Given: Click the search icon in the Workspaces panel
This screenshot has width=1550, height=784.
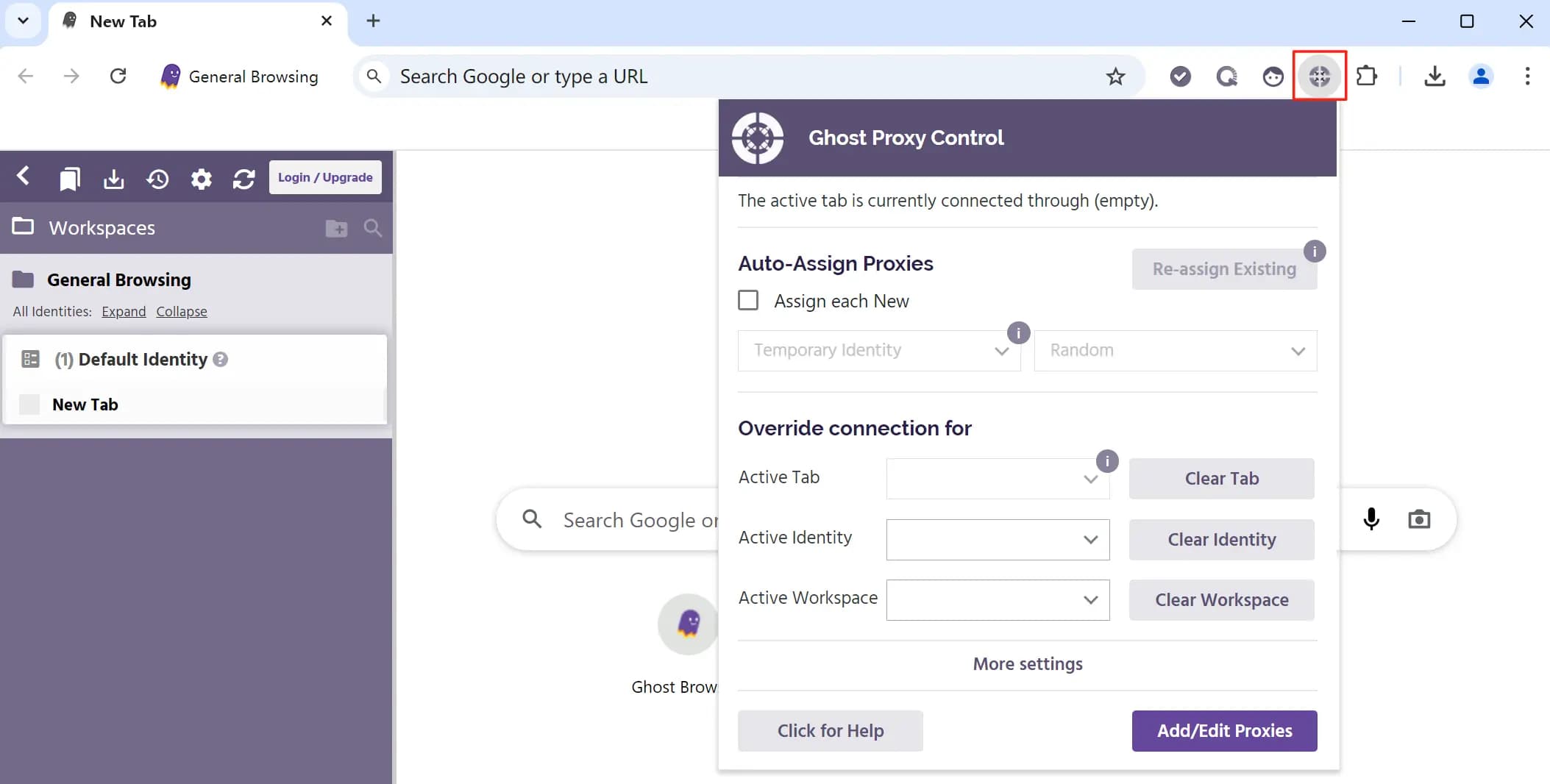Looking at the screenshot, I should pos(372,228).
